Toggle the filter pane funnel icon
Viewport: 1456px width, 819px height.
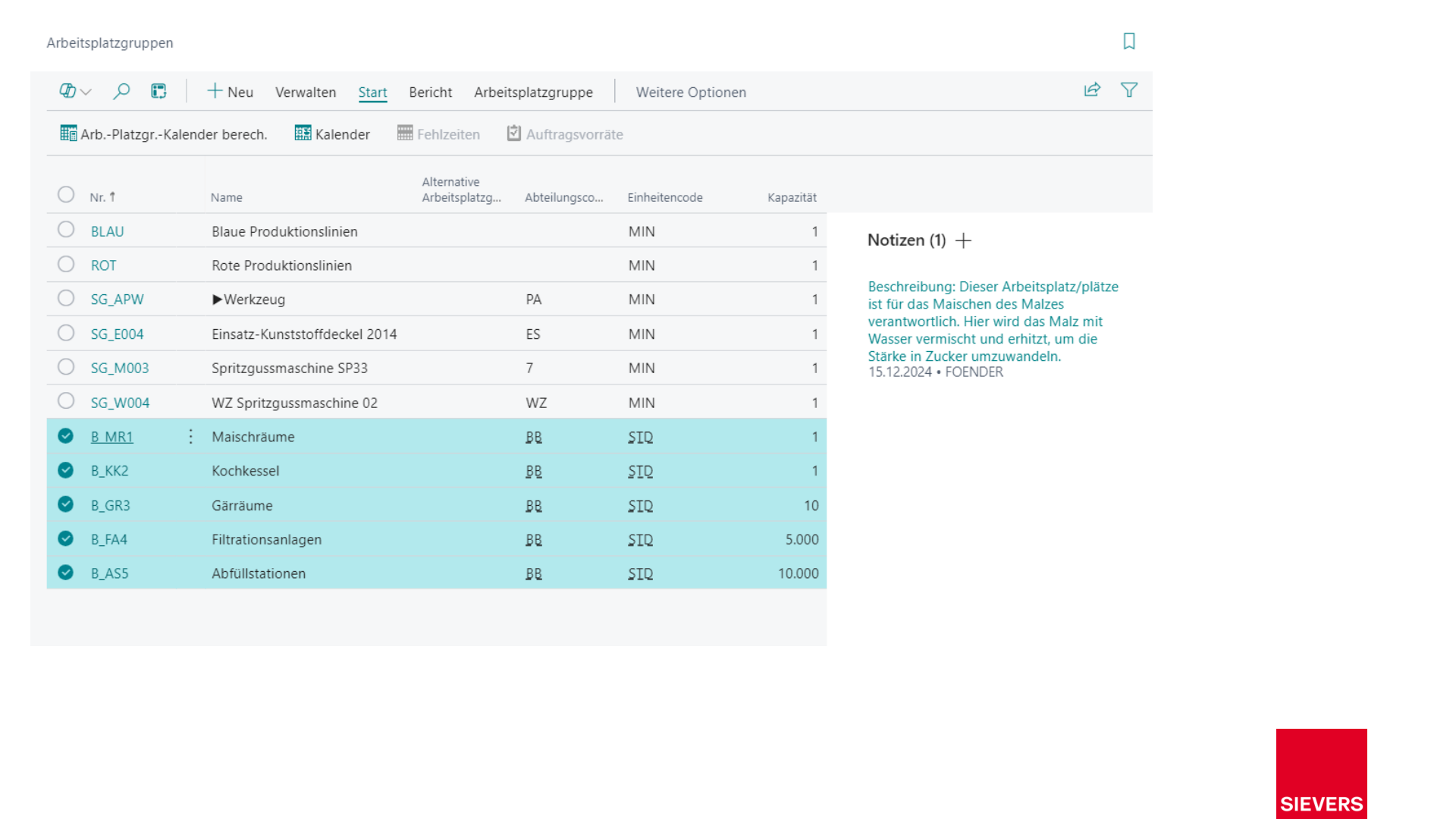pyautogui.click(x=1129, y=90)
